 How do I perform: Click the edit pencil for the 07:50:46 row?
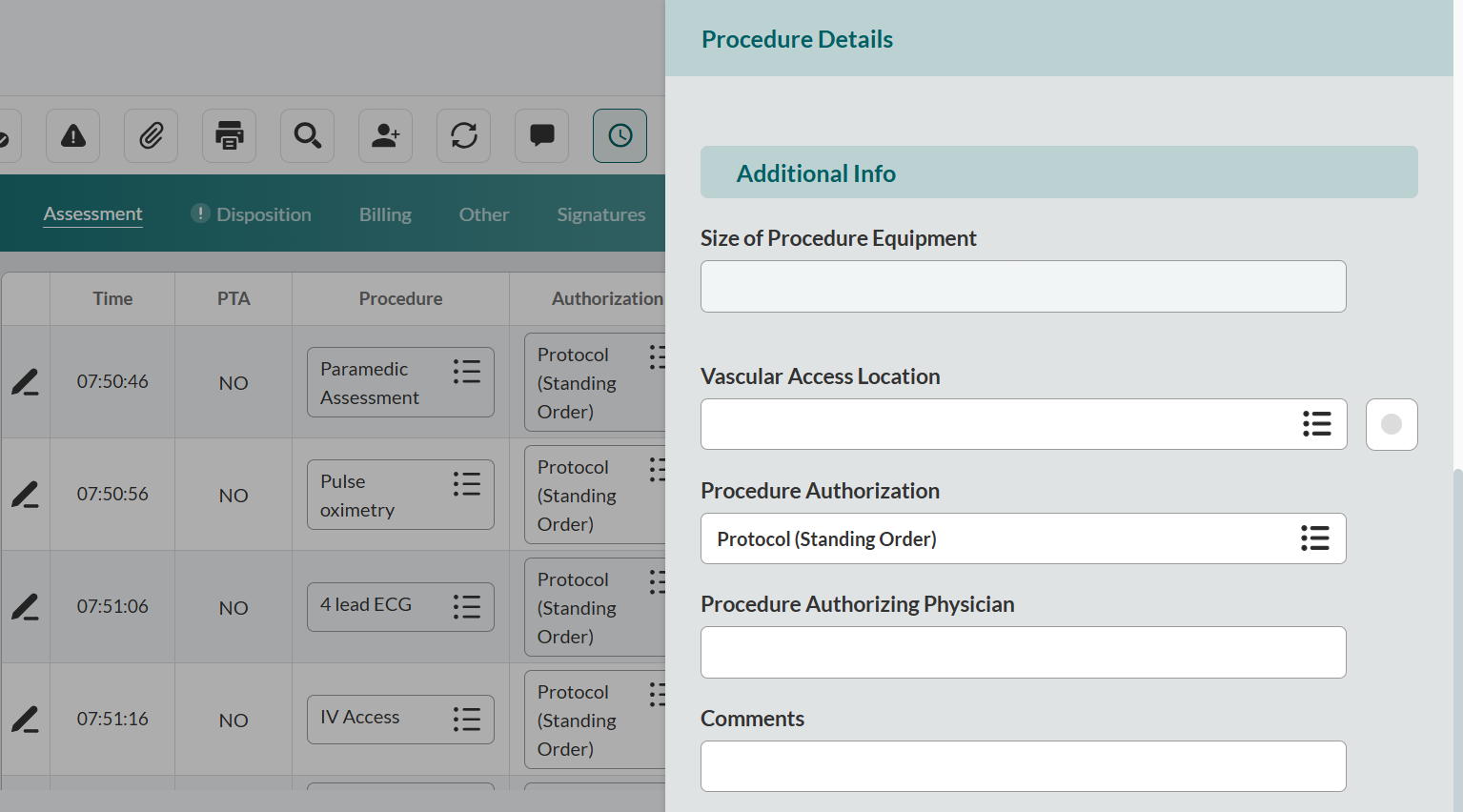coord(25,382)
